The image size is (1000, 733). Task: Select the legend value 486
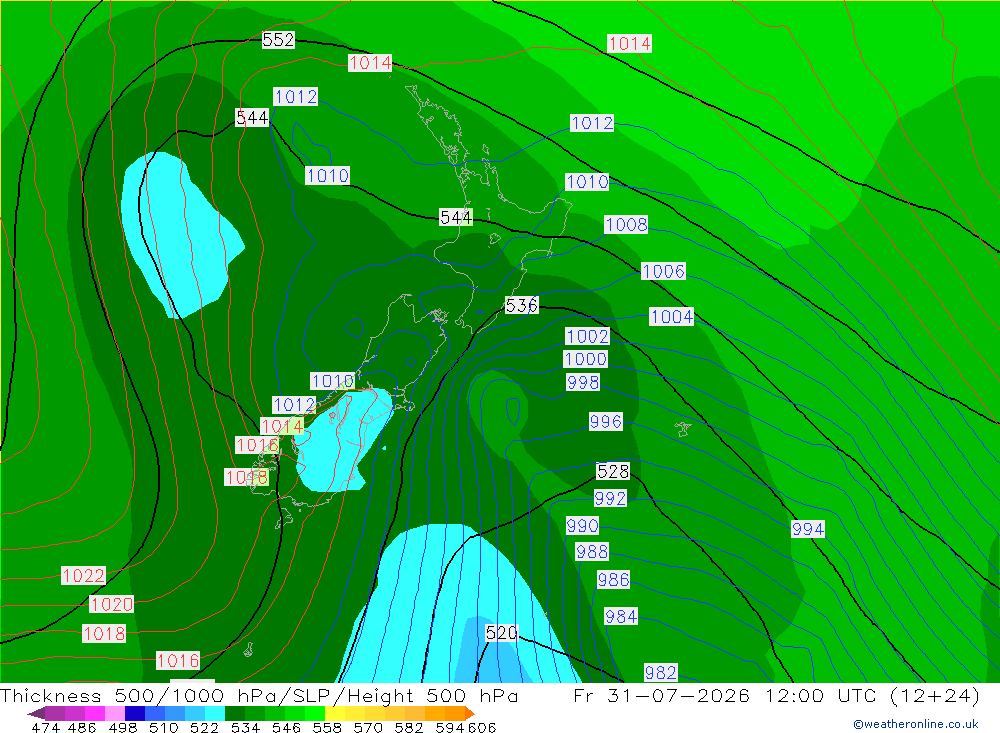tap(82, 727)
